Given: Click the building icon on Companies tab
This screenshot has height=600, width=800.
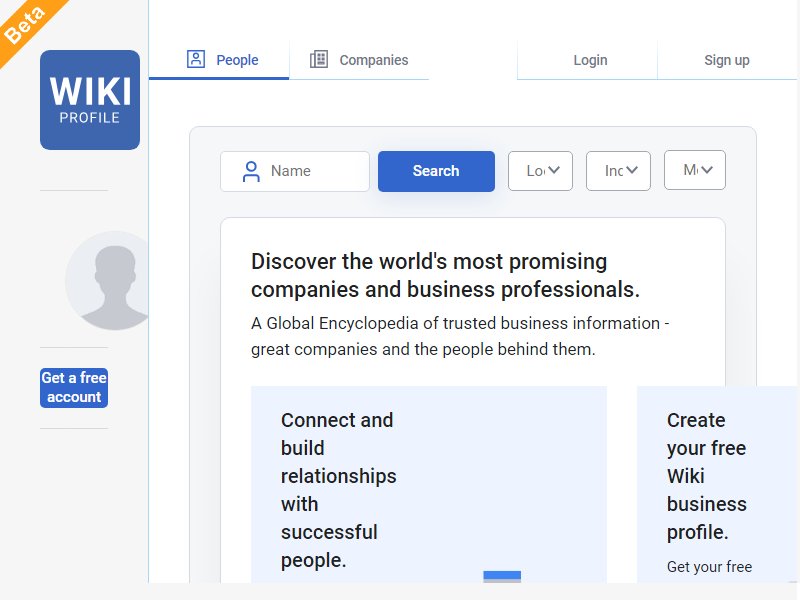Looking at the screenshot, I should (319, 59).
